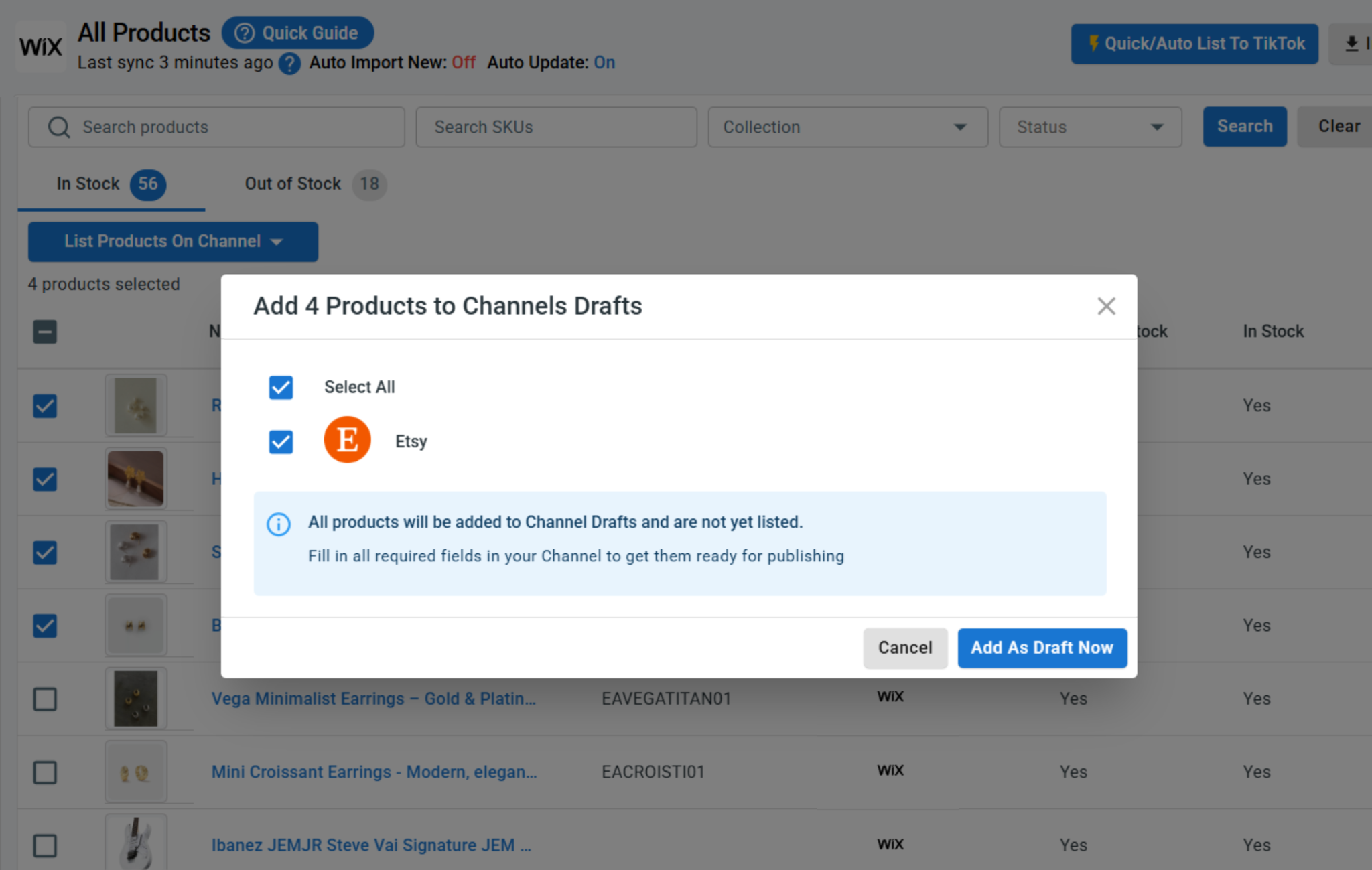Click the info icon in the notice box

[279, 524]
